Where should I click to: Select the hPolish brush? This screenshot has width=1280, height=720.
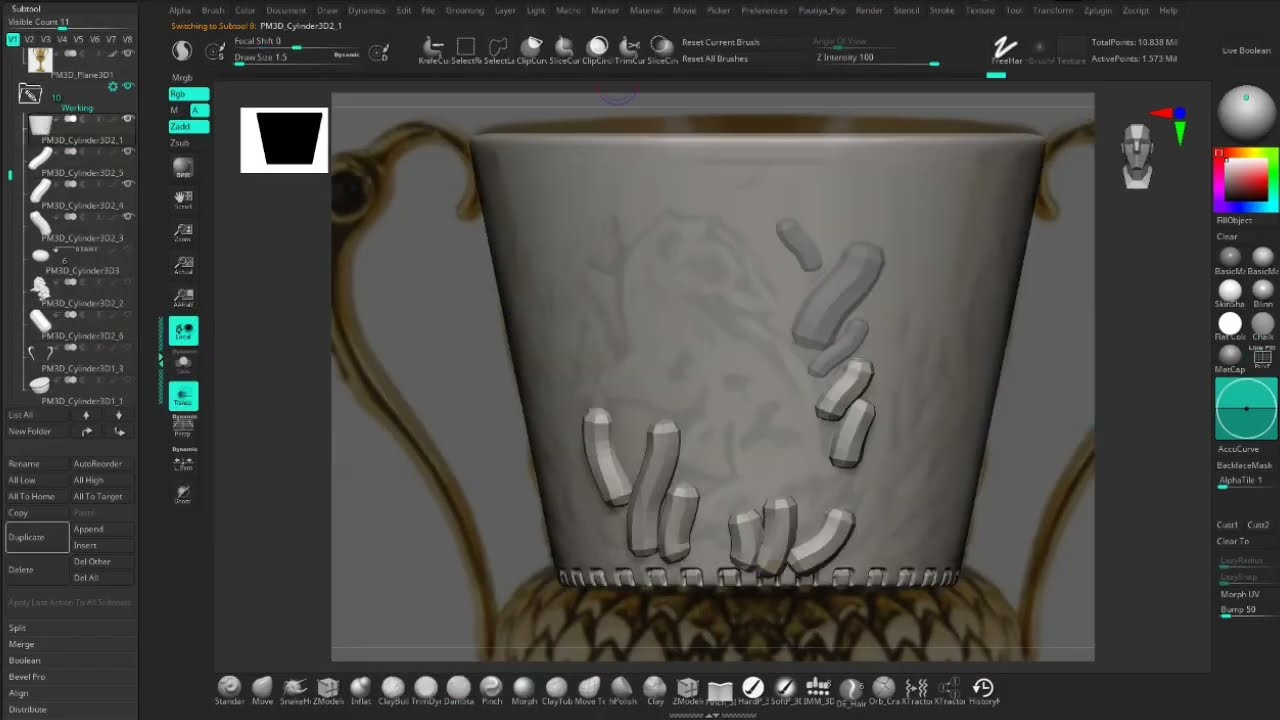pyautogui.click(x=622, y=690)
